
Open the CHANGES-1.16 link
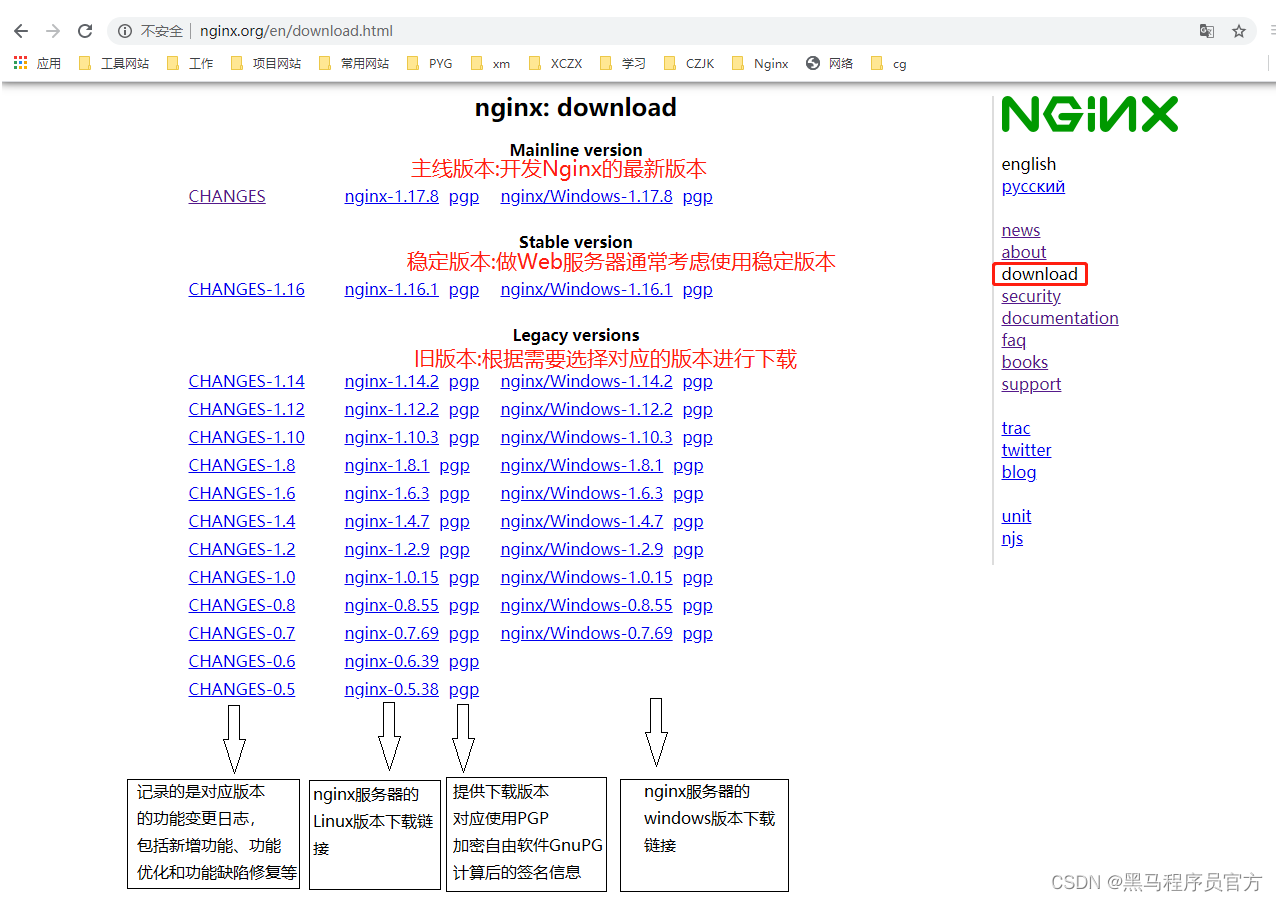point(247,289)
